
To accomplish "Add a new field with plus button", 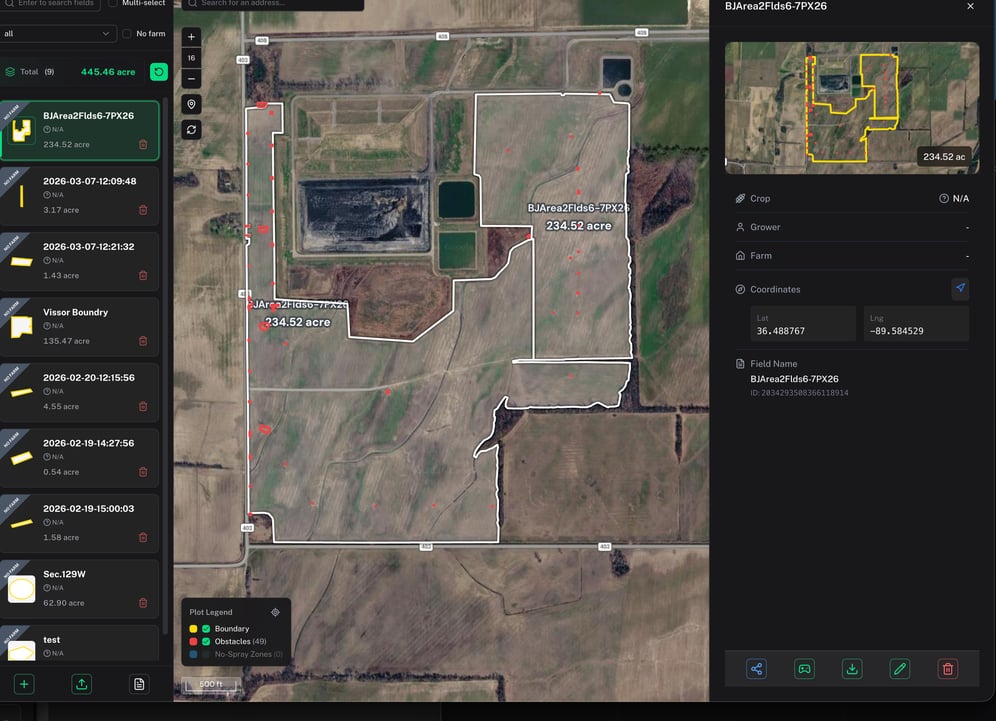I will point(24,684).
